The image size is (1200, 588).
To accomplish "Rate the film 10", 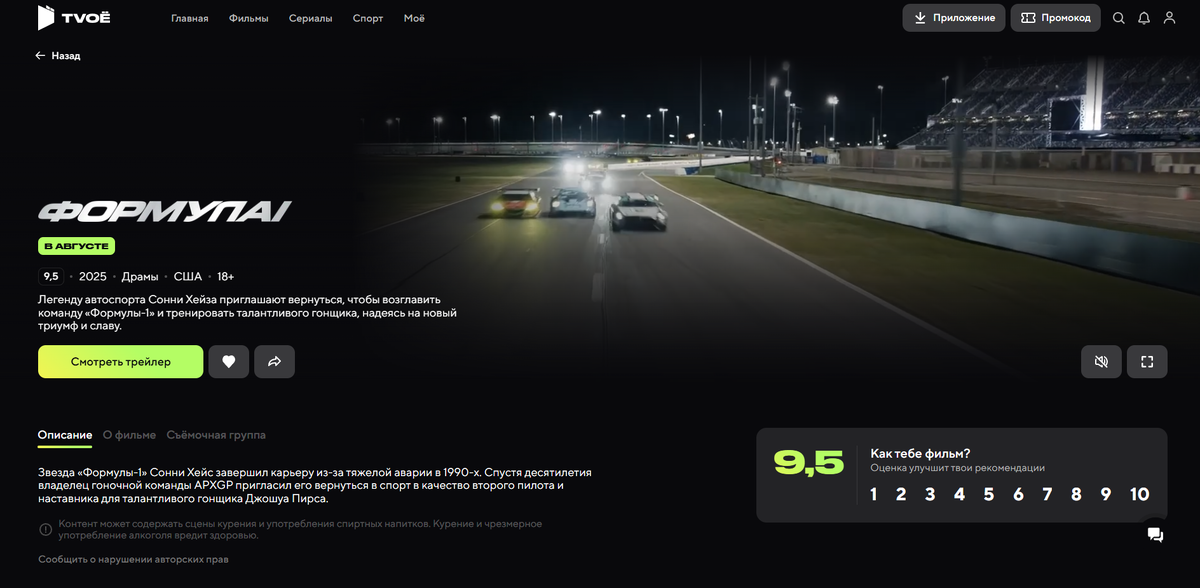I will pos(1139,494).
